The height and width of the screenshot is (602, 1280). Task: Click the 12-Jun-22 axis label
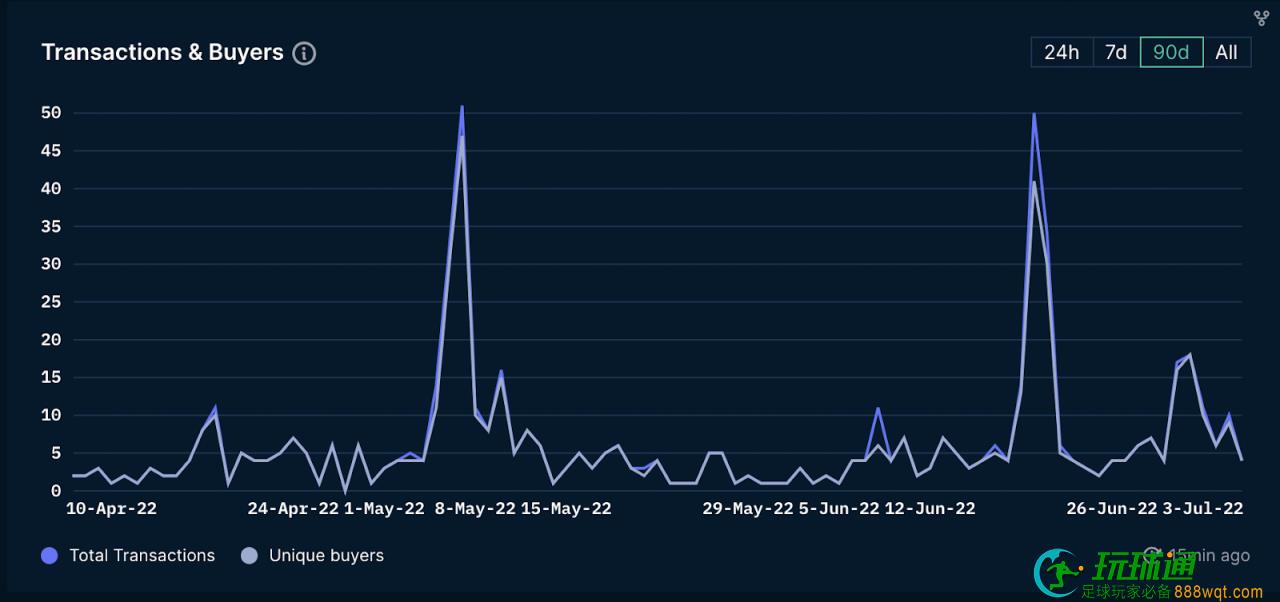(930, 508)
